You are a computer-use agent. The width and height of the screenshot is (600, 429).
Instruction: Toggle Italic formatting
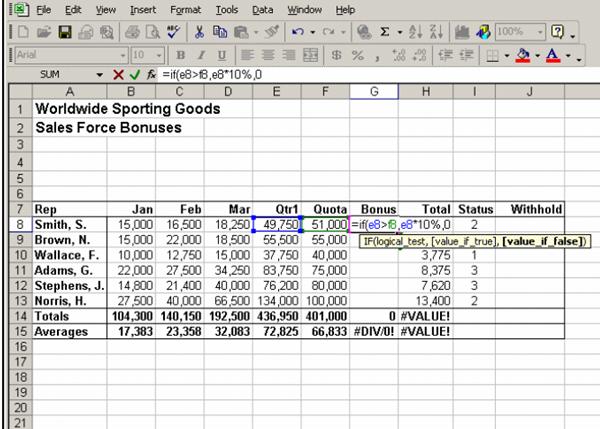[x=201, y=55]
